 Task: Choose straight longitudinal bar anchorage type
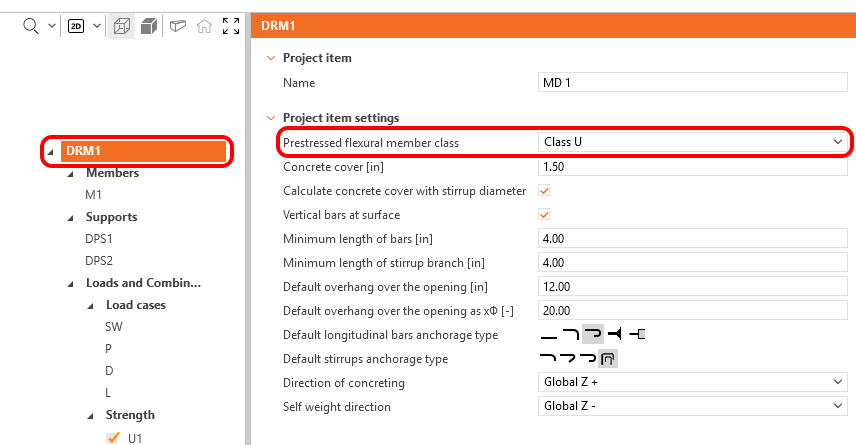click(548, 335)
